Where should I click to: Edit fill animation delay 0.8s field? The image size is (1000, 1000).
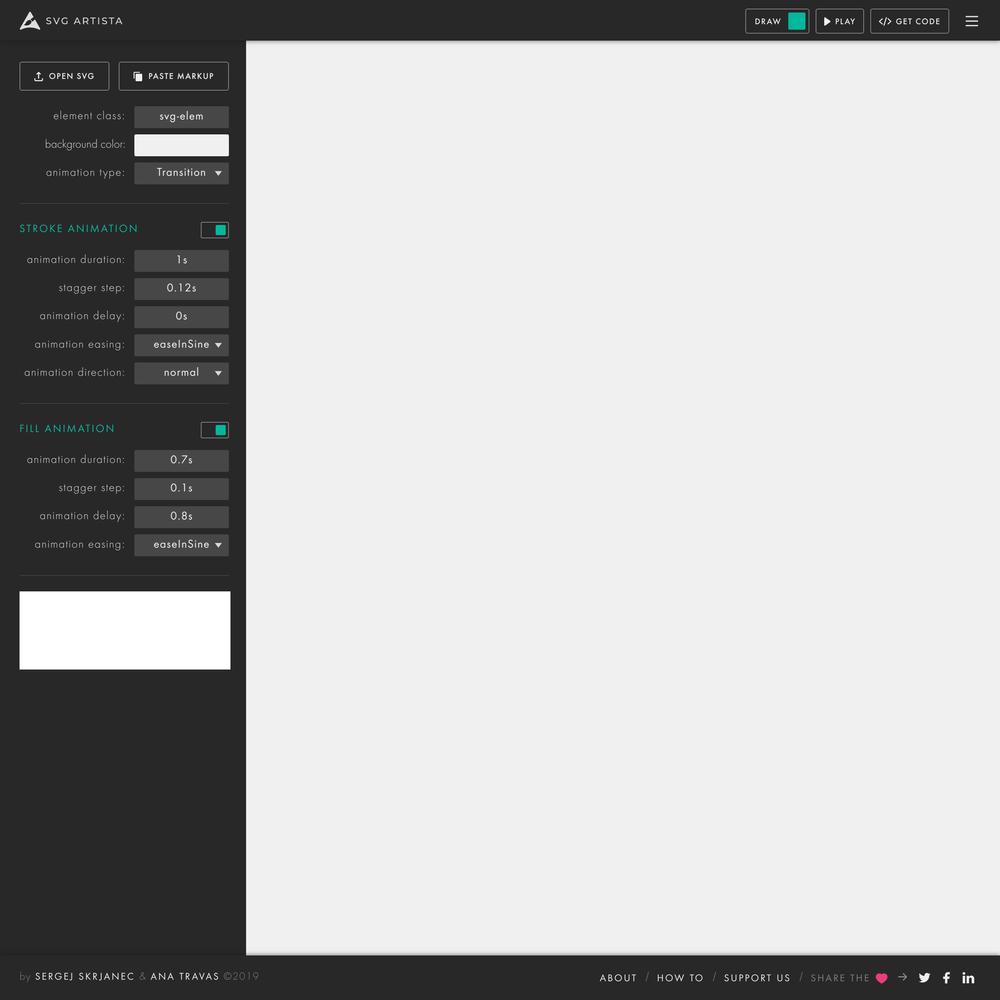tap(181, 516)
